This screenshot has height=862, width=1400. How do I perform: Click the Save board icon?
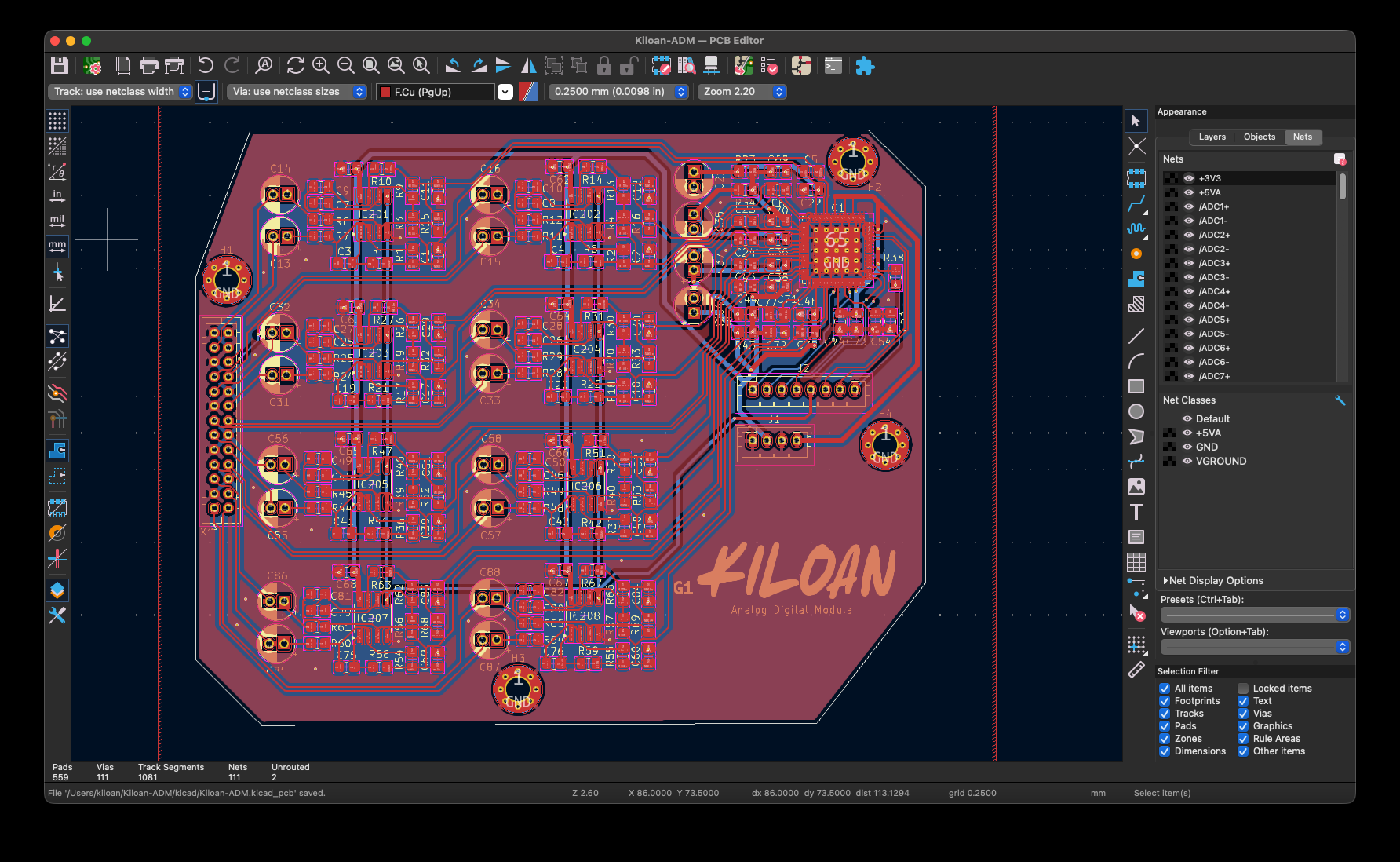coord(60,66)
